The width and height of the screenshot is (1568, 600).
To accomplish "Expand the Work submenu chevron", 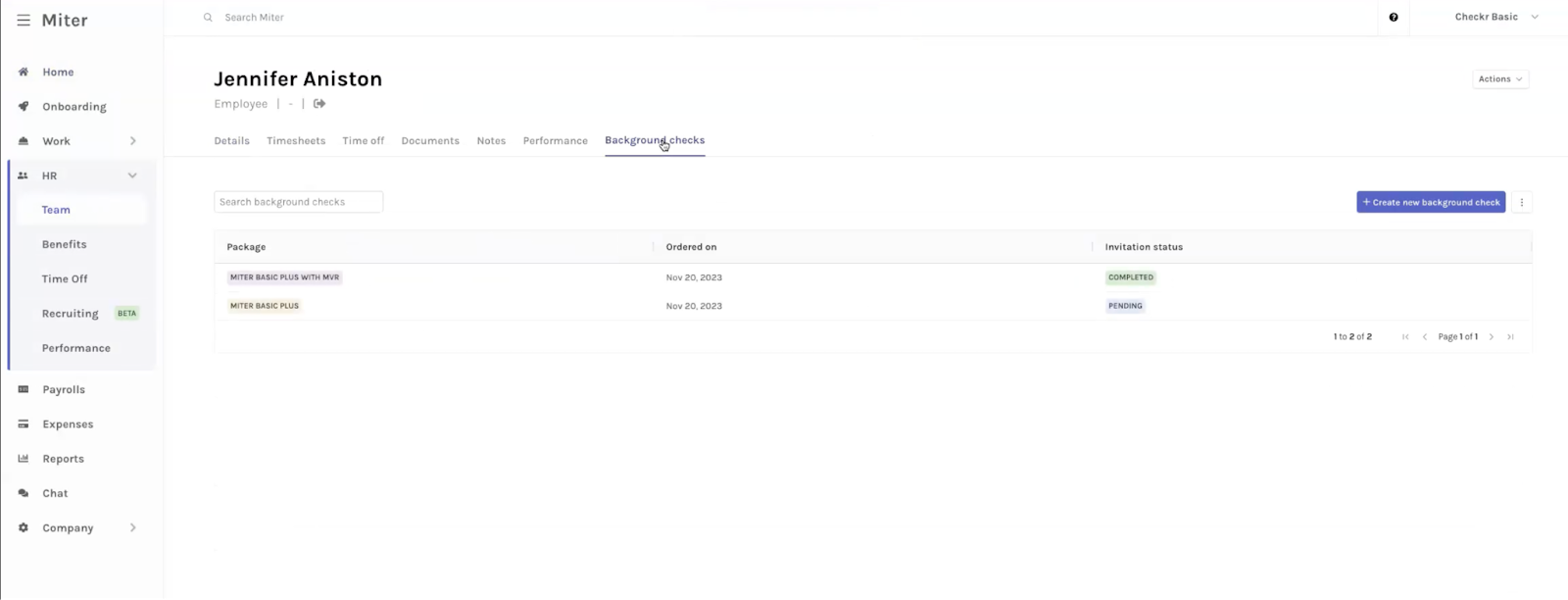I will pos(133,141).
